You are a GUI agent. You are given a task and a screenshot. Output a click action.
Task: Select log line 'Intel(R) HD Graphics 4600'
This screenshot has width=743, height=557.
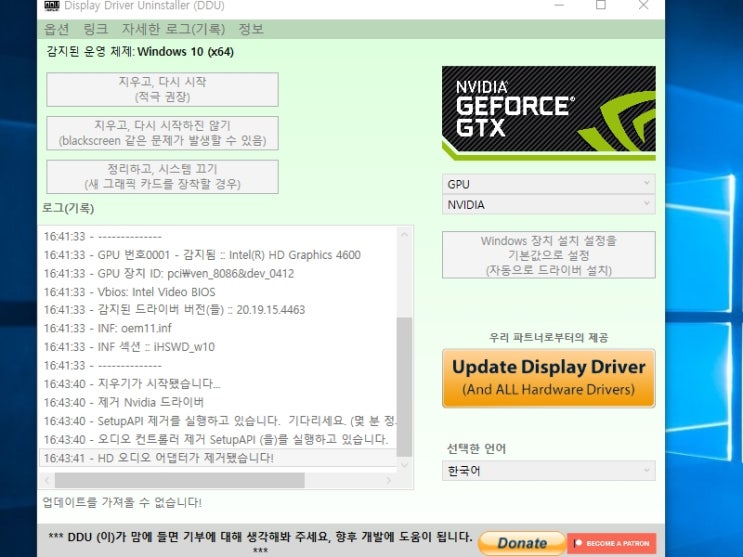tap(217, 255)
